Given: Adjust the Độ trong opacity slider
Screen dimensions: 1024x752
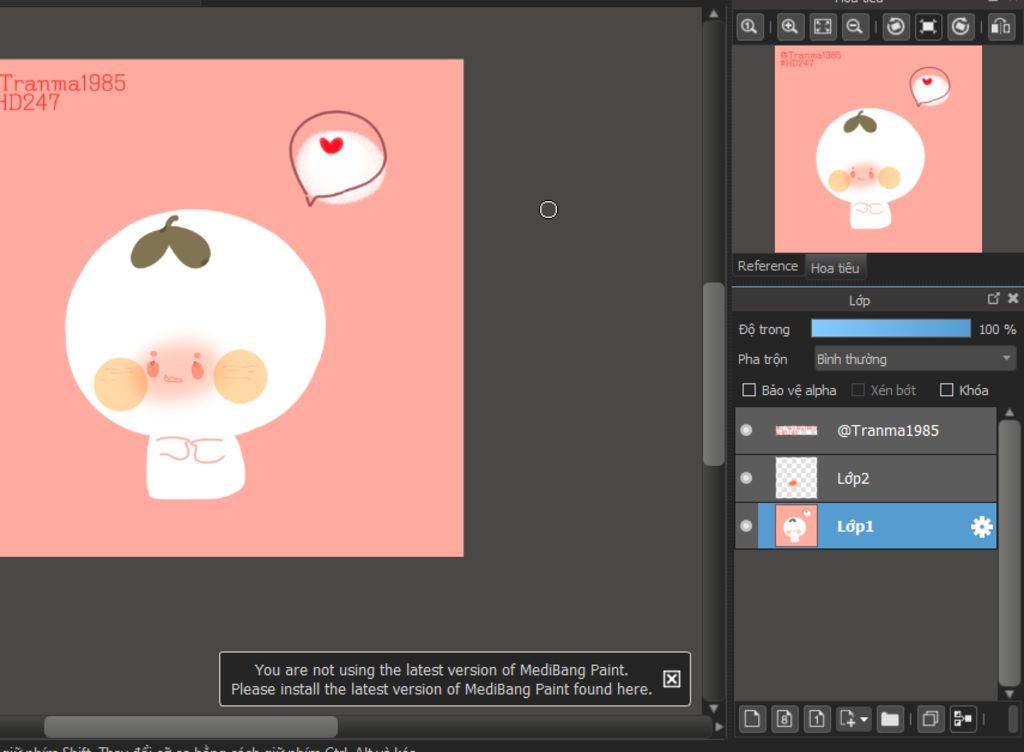Looking at the screenshot, I should click(x=891, y=328).
